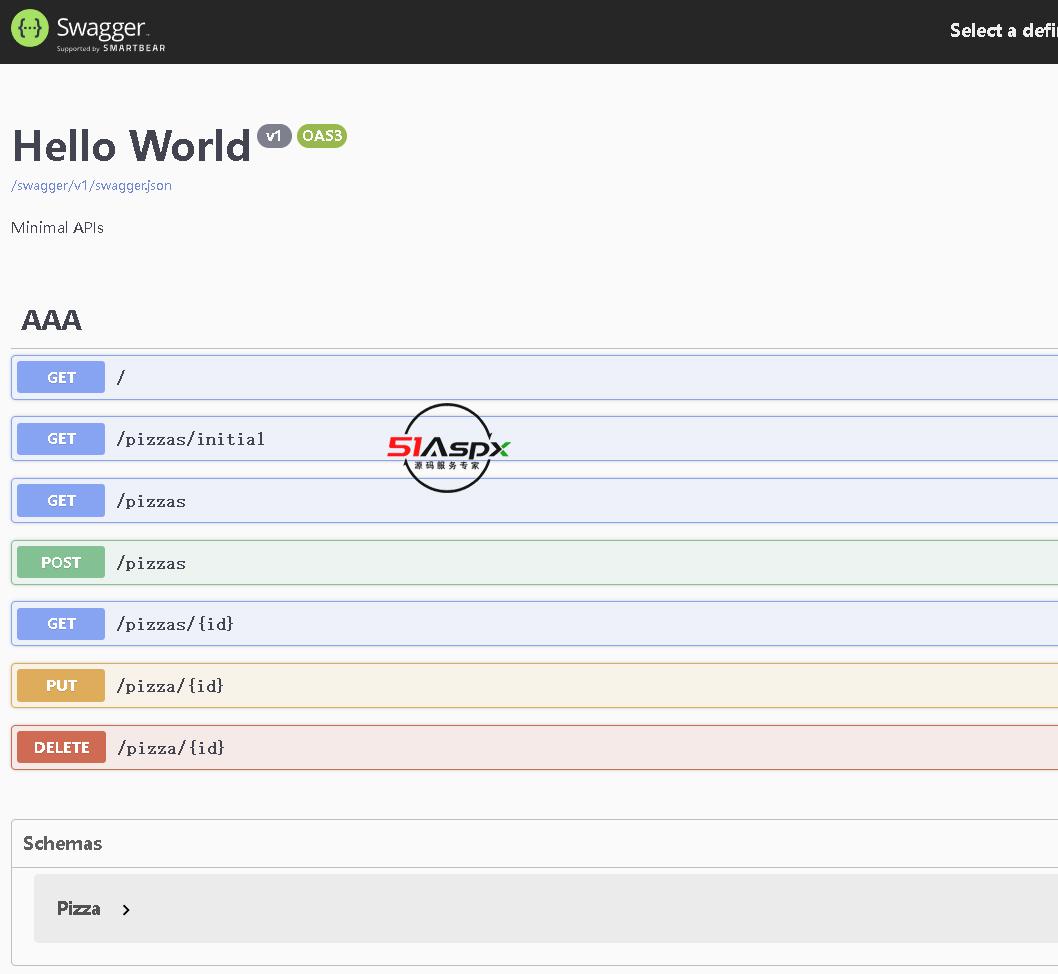Viewport: 1058px width, 974px height.
Task: Click the Select a definition label
Action: click(1002, 31)
